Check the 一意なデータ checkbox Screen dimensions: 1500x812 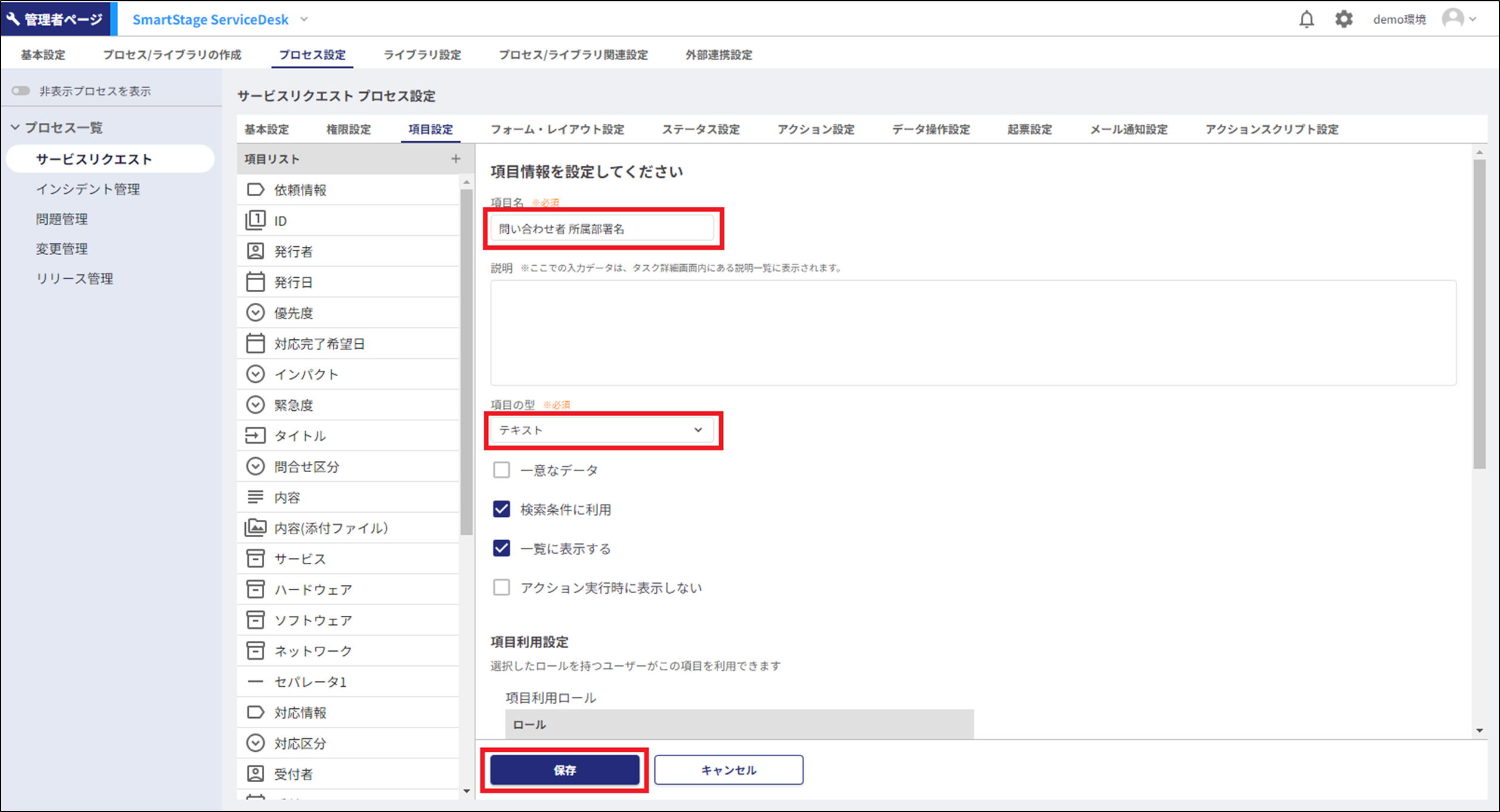pyautogui.click(x=501, y=470)
